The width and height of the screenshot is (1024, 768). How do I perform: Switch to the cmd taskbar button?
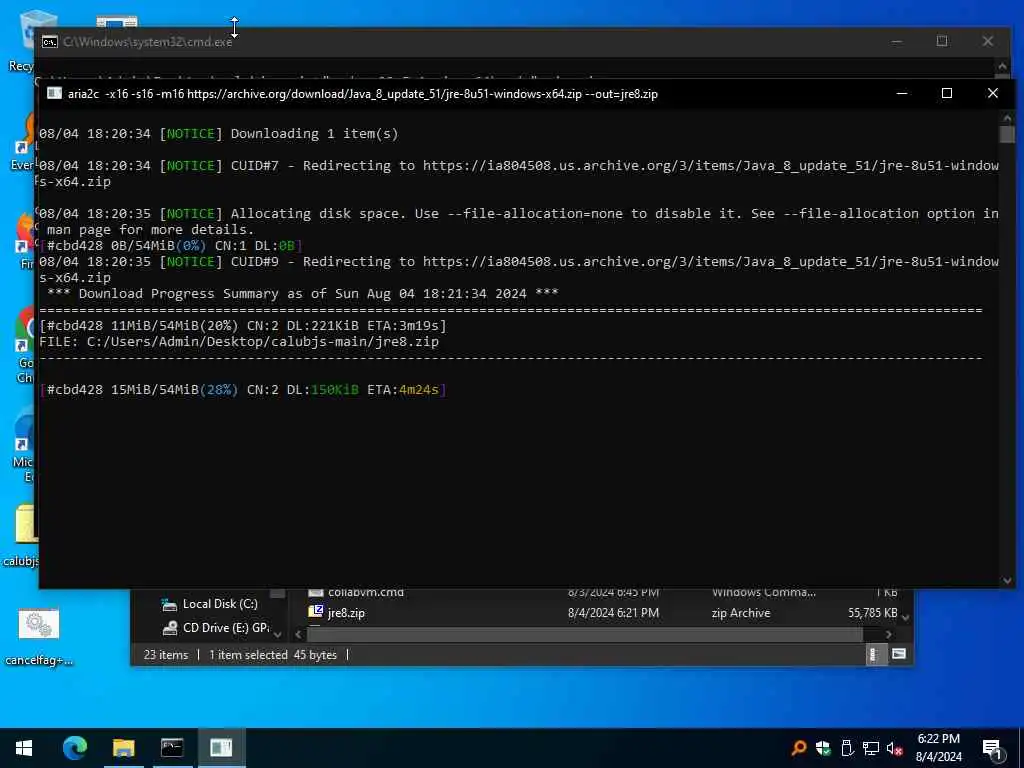pos(172,748)
